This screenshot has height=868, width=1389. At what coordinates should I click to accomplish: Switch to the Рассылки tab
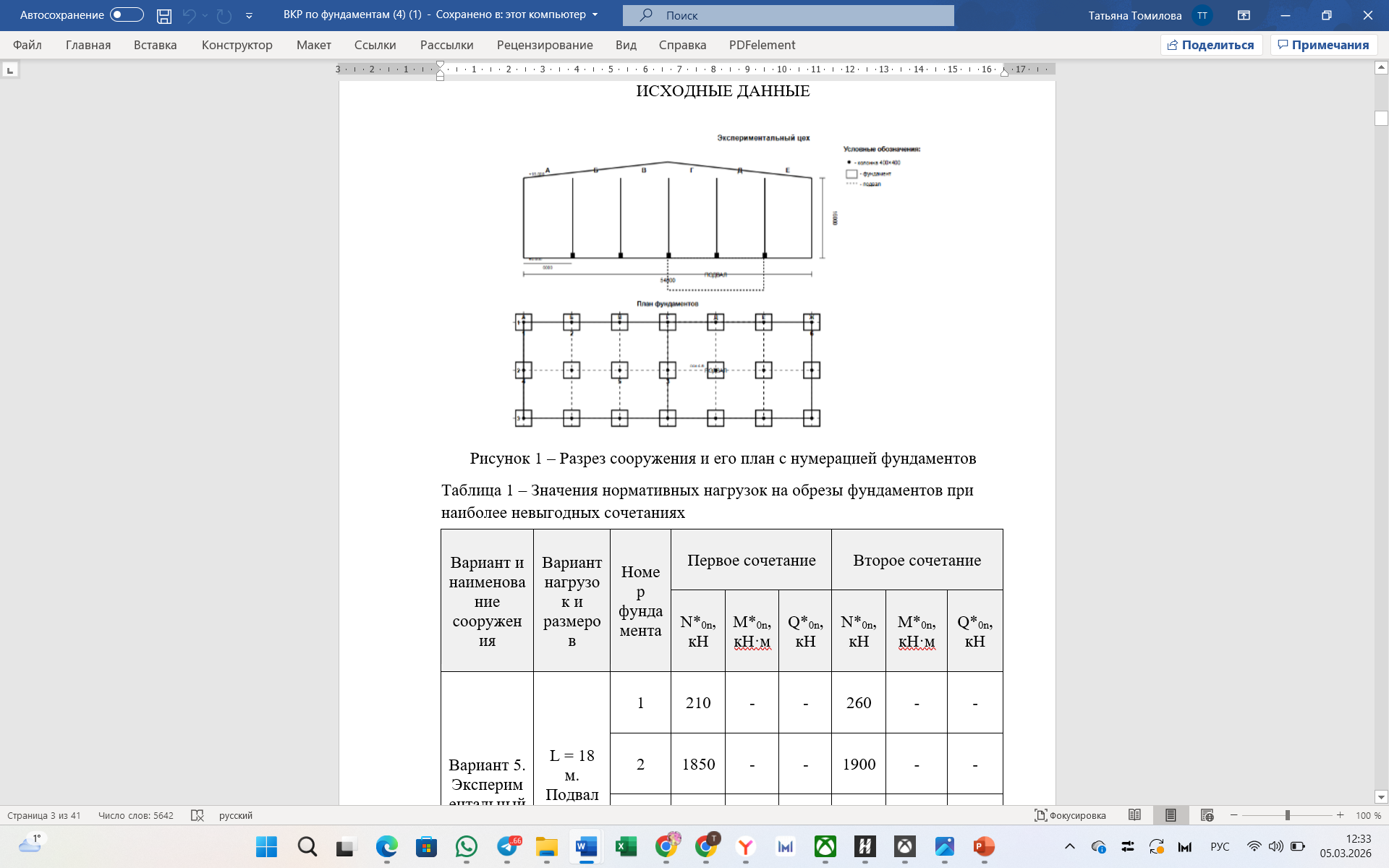[x=447, y=45]
